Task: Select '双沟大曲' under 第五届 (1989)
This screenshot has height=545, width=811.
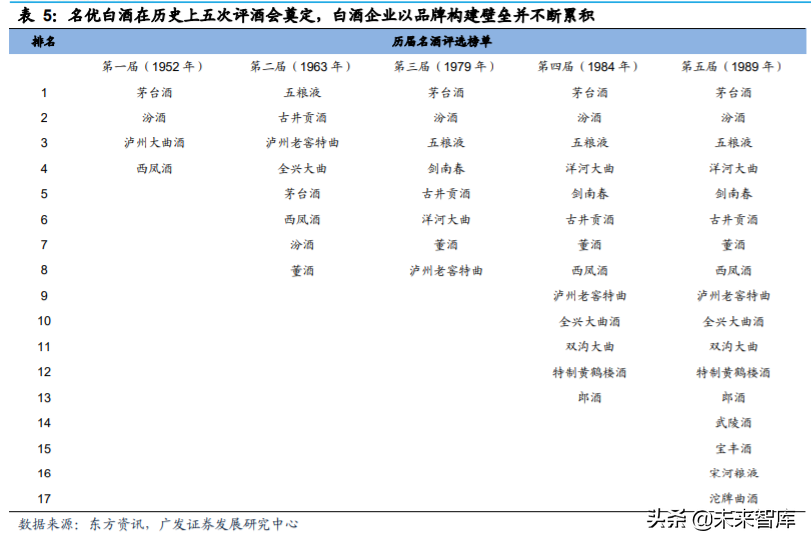Action: pos(733,346)
